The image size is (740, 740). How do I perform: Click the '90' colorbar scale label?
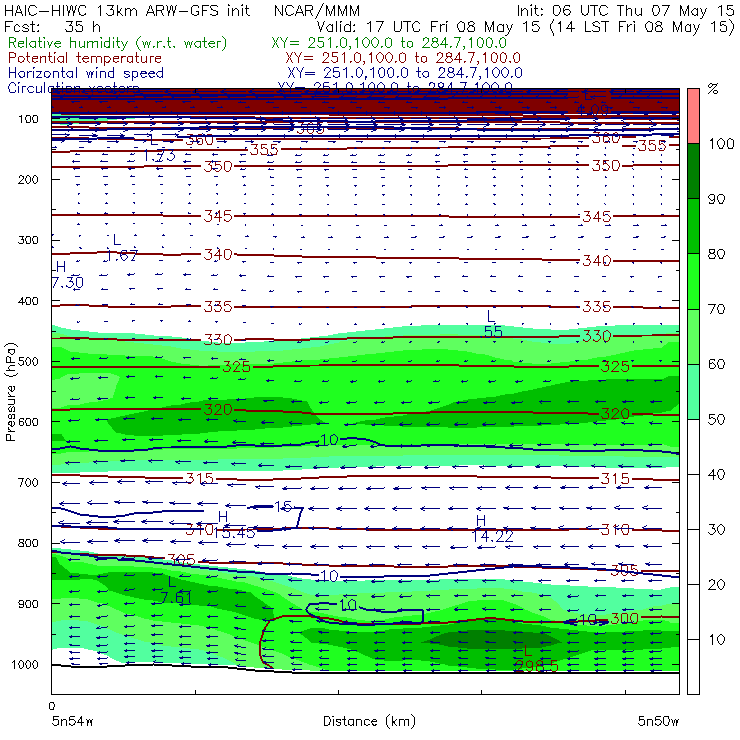[716, 199]
